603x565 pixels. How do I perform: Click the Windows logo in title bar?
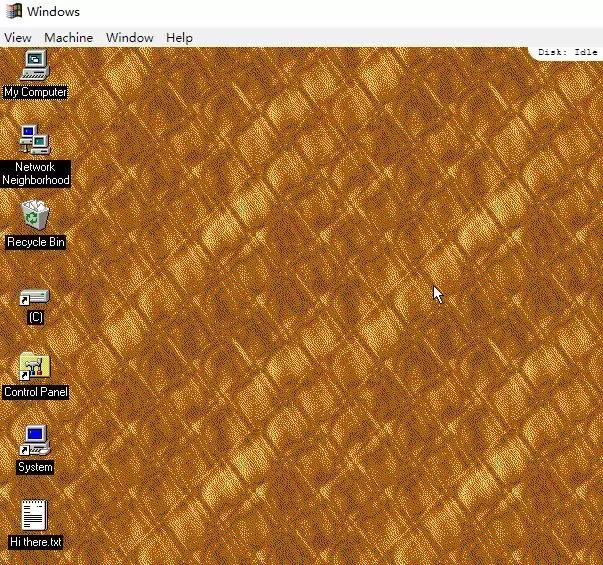(14, 11)
